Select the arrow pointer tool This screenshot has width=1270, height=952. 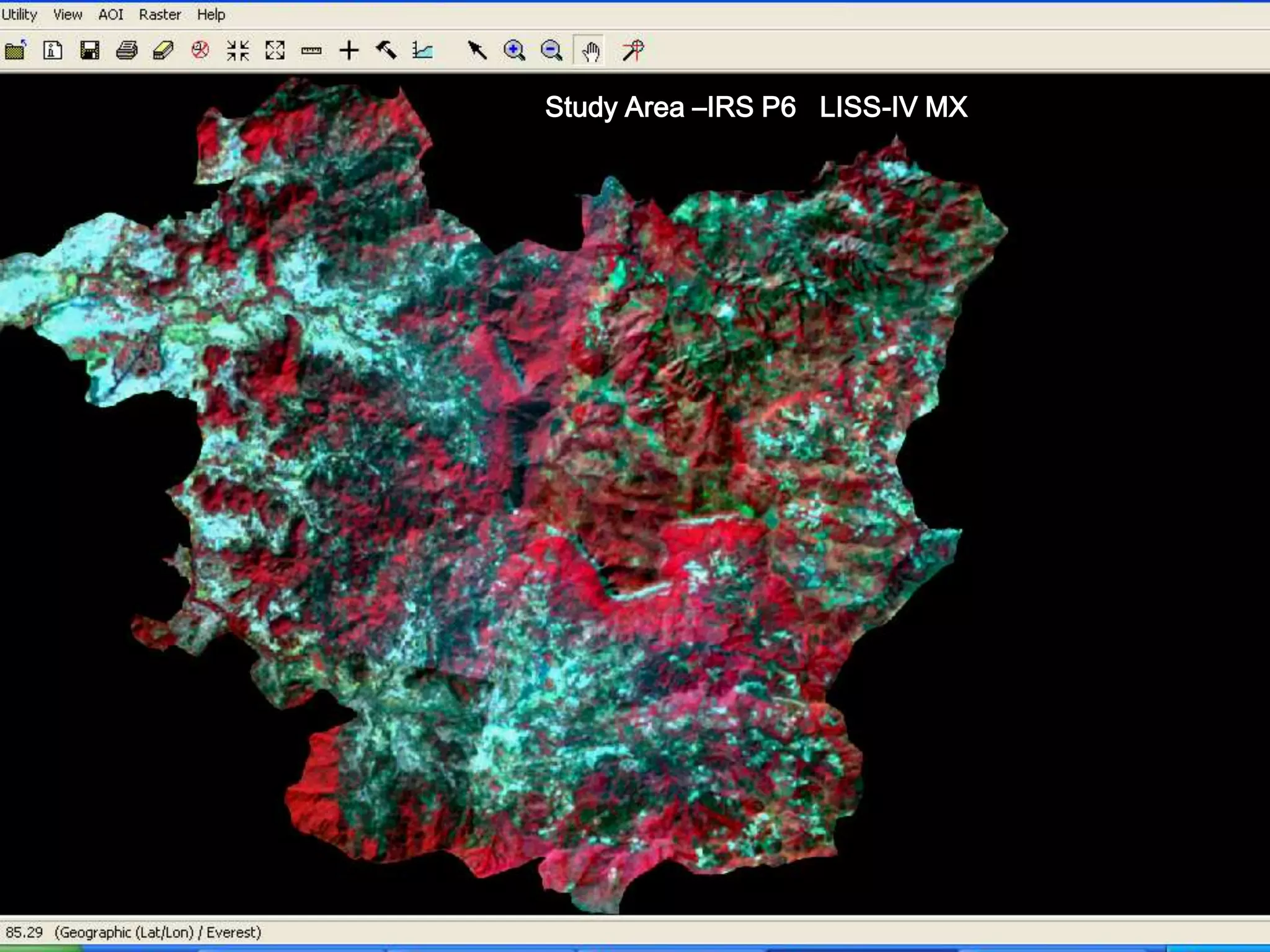pos(477,50)
